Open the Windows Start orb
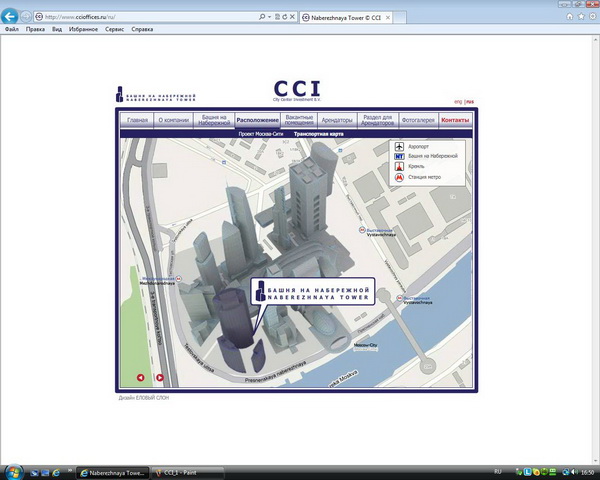The width and height of the screenshot is (600, 480). tap(13, 472)
